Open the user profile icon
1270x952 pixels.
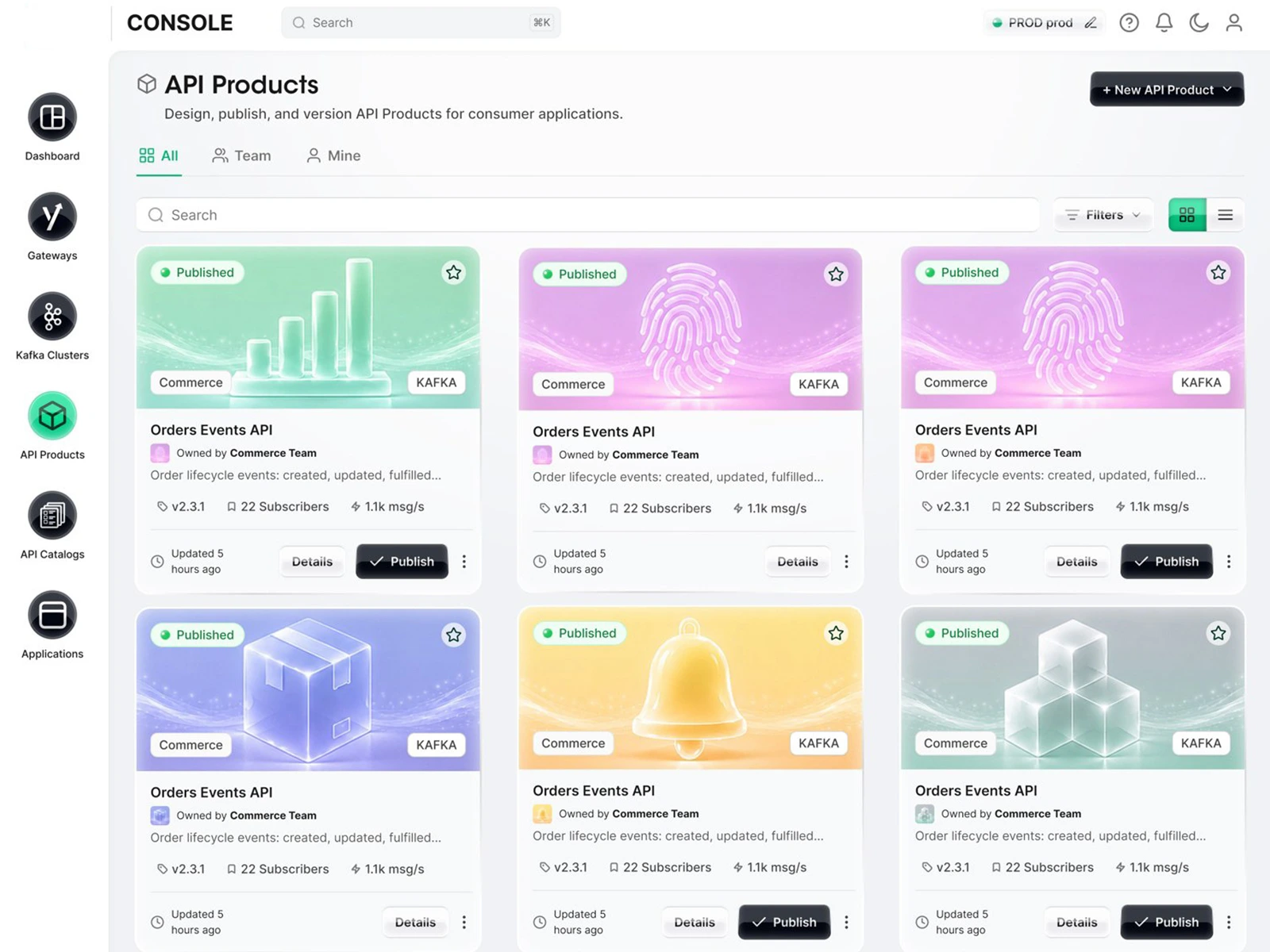(x=1233, y=23)
